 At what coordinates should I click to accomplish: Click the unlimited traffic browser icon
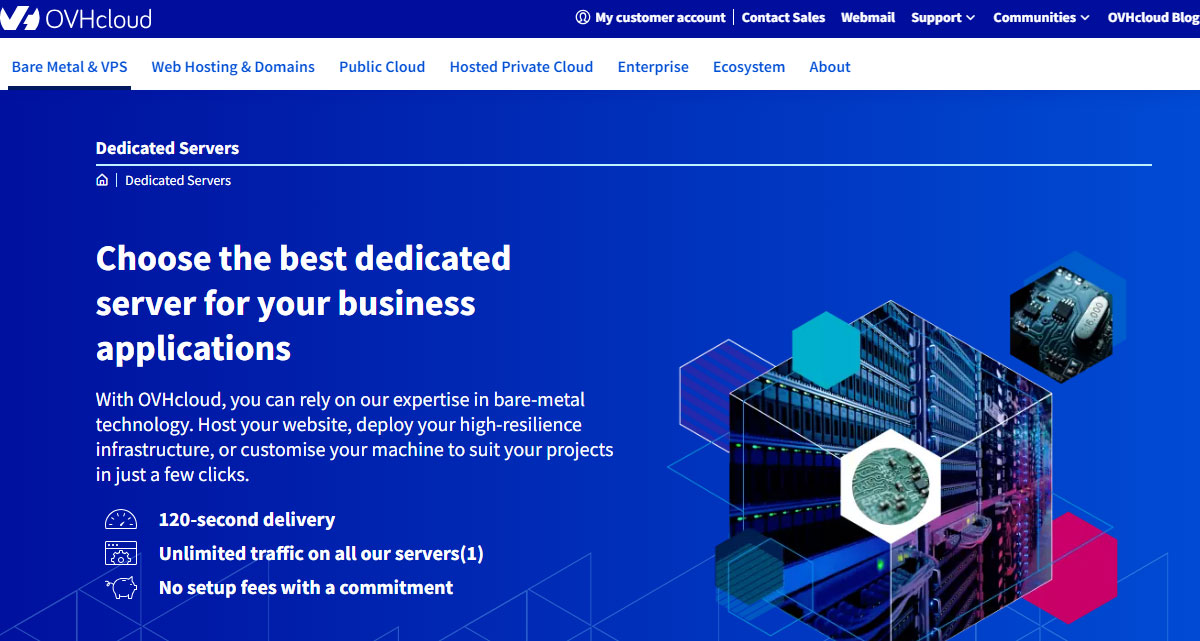coord(121,553)
